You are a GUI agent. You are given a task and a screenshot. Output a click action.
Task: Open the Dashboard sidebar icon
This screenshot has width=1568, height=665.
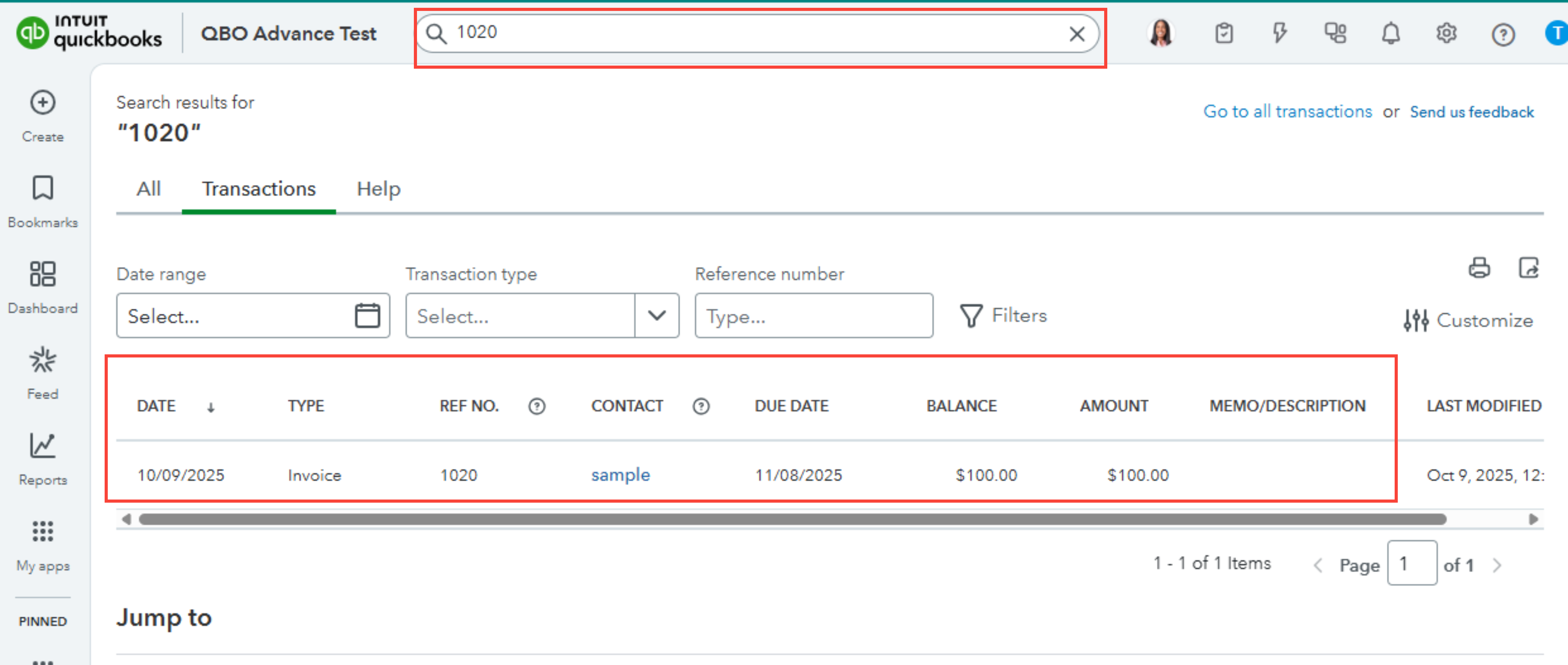[43, 274]
